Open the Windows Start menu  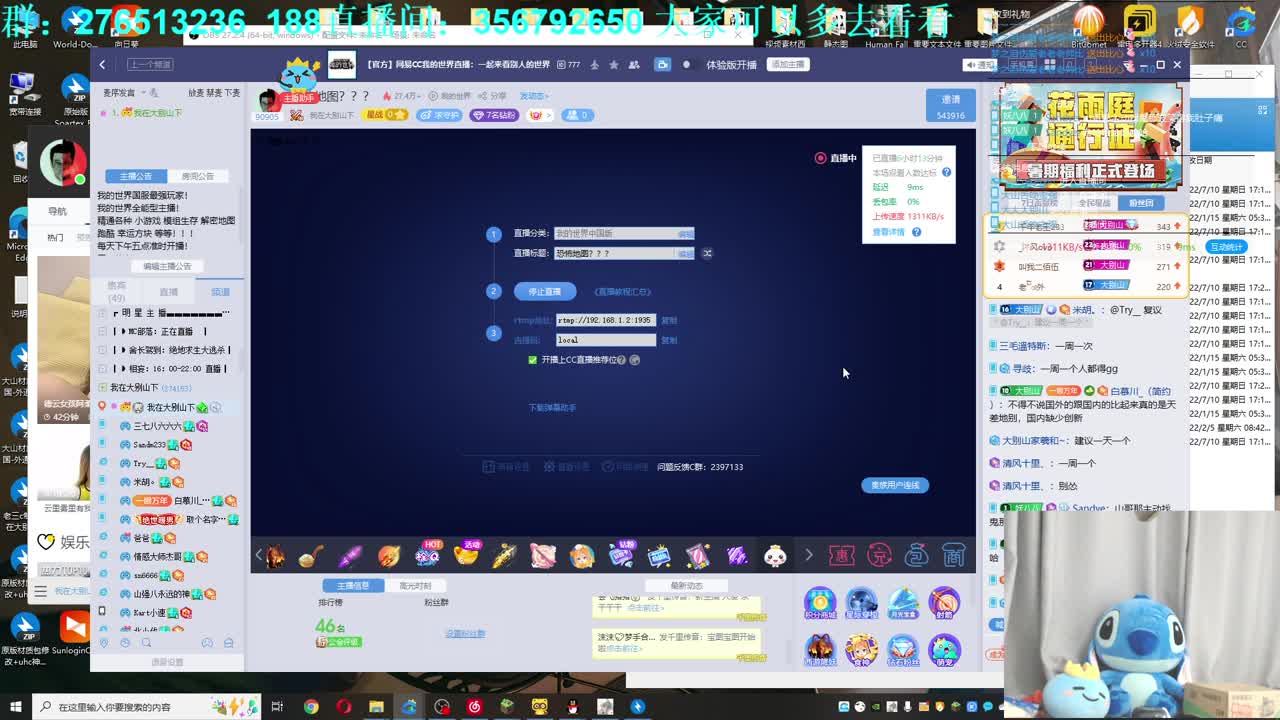click(x=15, y=707)
